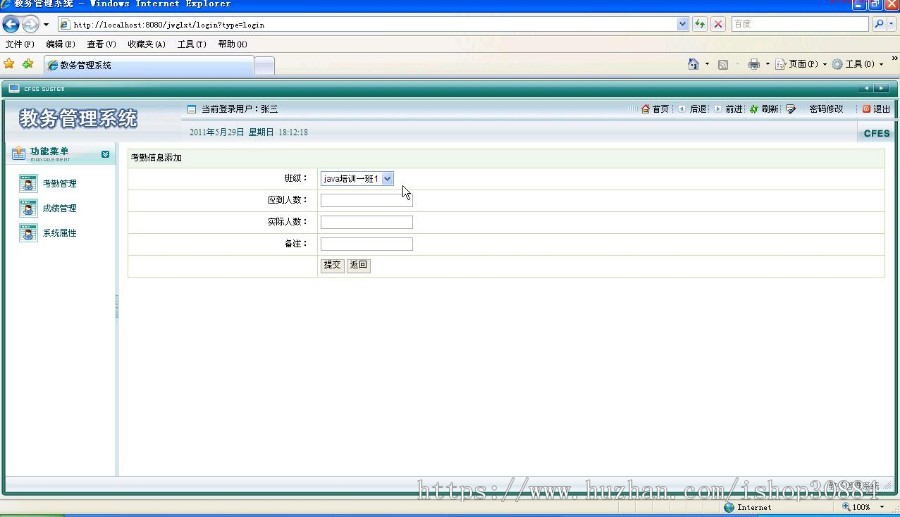Screen dimensions: 900x517
Task: Open the 班级 class dropdown
Action: (357, 178)
